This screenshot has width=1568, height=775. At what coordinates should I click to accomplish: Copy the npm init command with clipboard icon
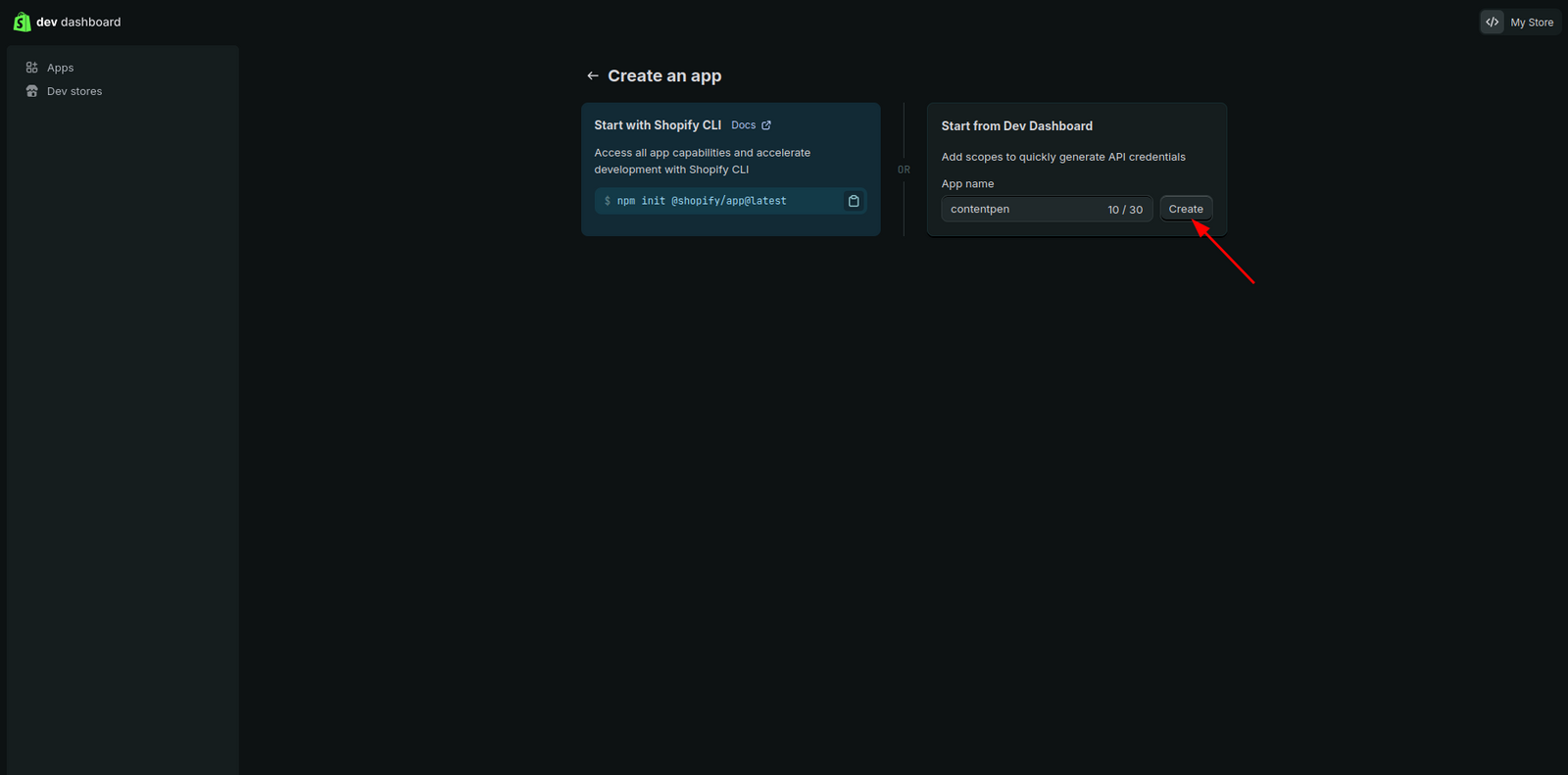coord(854,201)
